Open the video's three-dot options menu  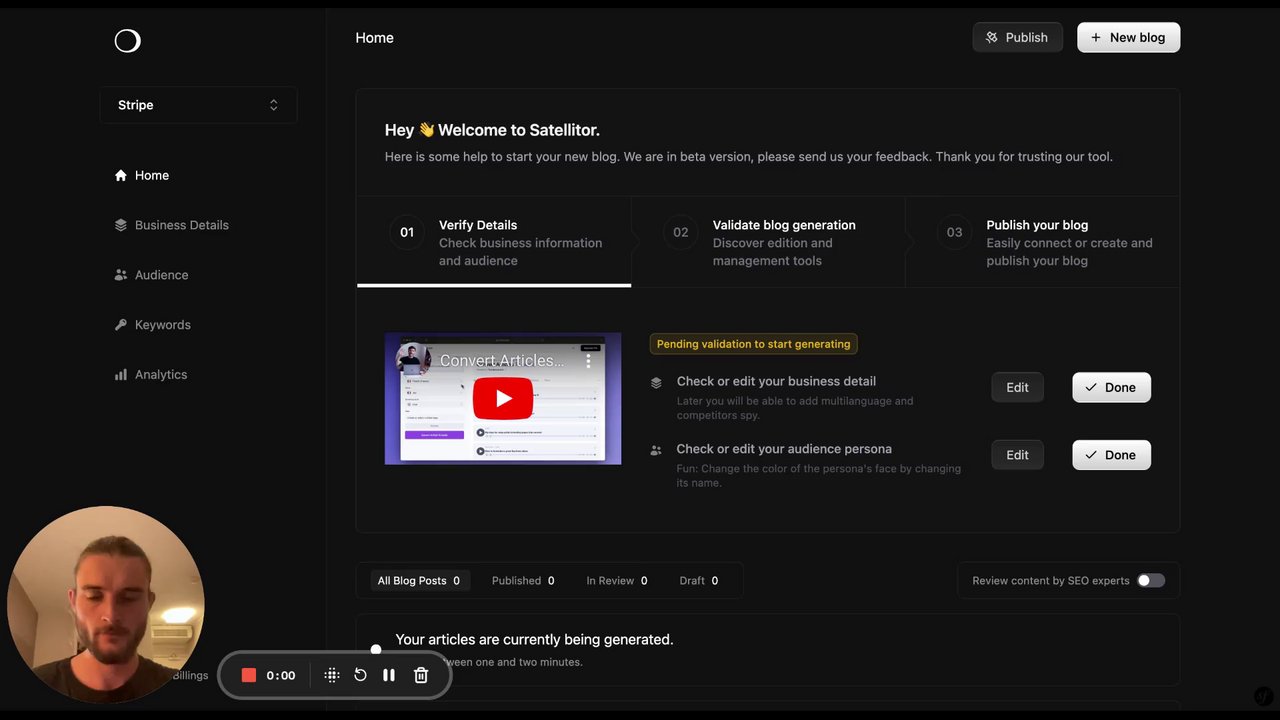click(x=588, y=360)
